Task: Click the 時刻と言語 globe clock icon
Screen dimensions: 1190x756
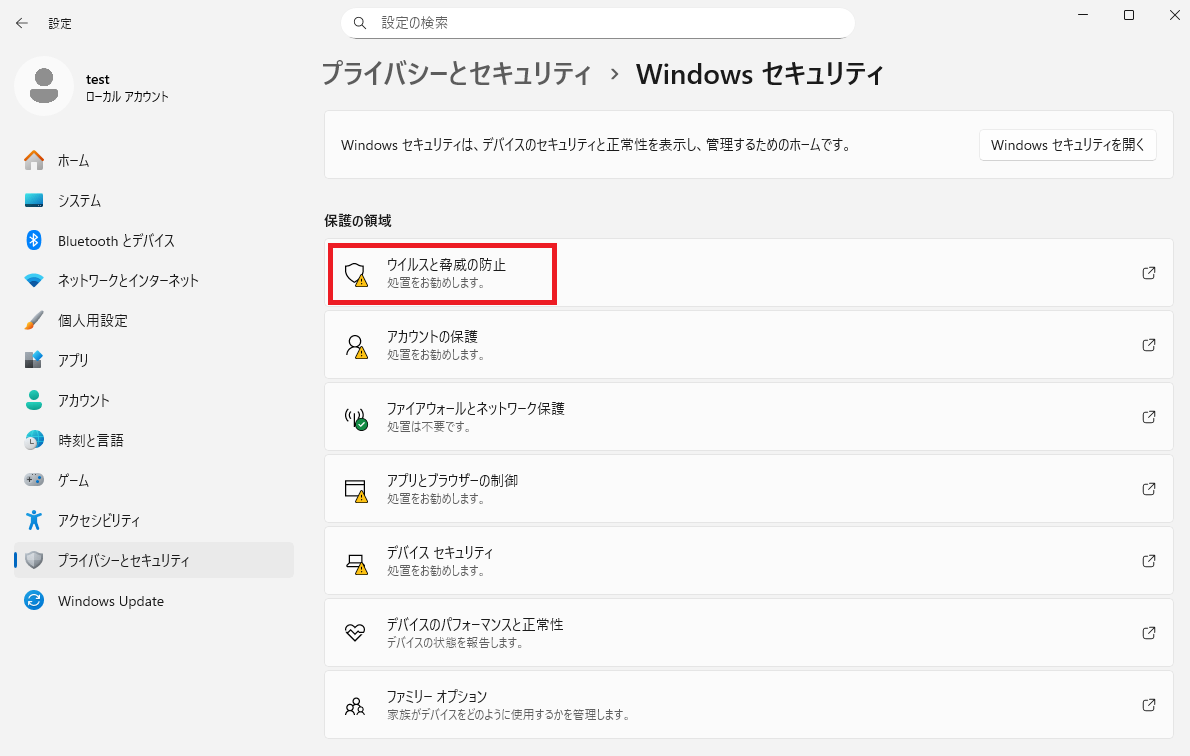Action: click(x=34, y=440)
